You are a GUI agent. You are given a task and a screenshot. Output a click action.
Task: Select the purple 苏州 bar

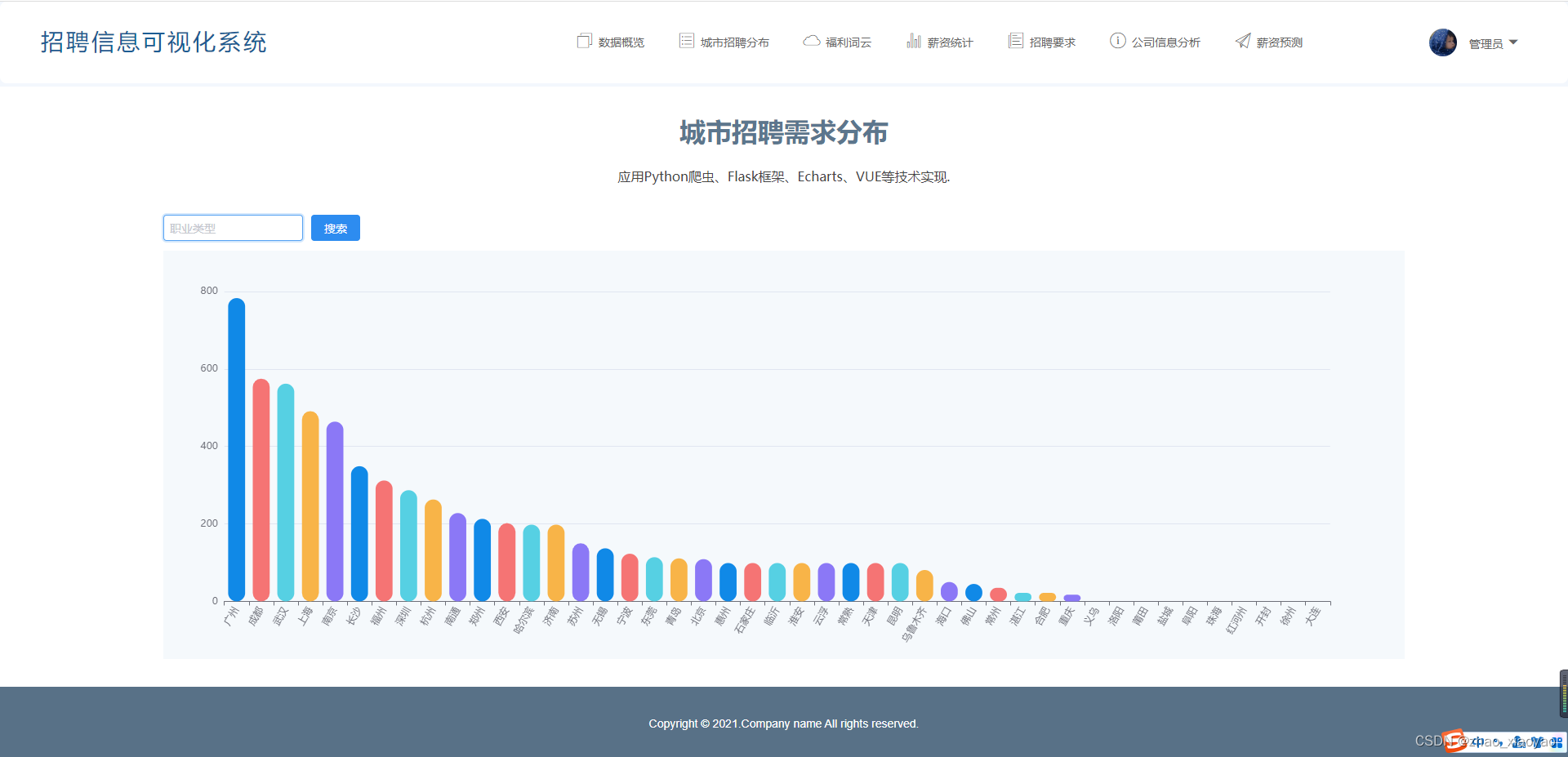pyautogui.click(x=581, y=572)
